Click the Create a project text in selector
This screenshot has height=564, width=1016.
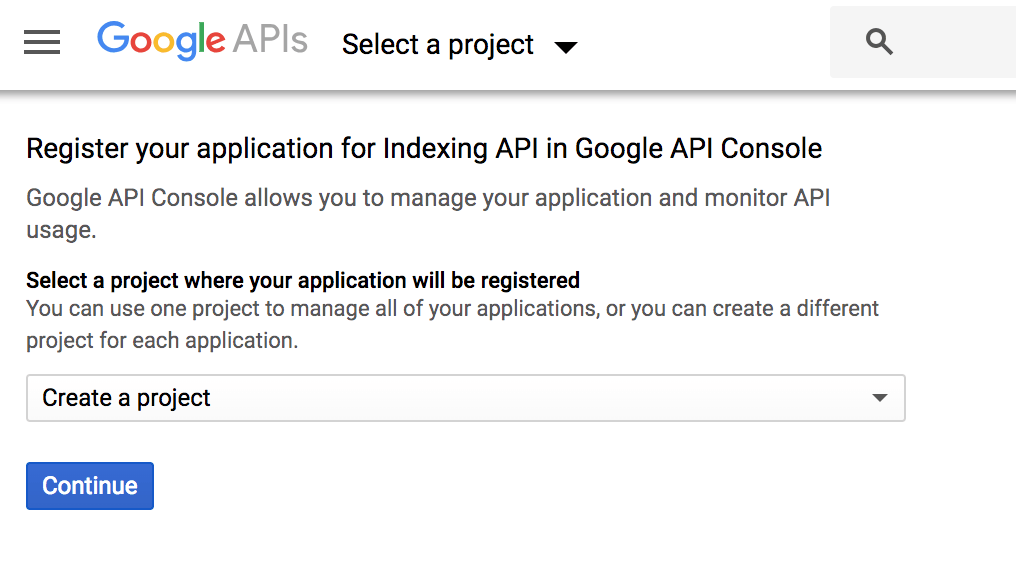click(126, 398)
